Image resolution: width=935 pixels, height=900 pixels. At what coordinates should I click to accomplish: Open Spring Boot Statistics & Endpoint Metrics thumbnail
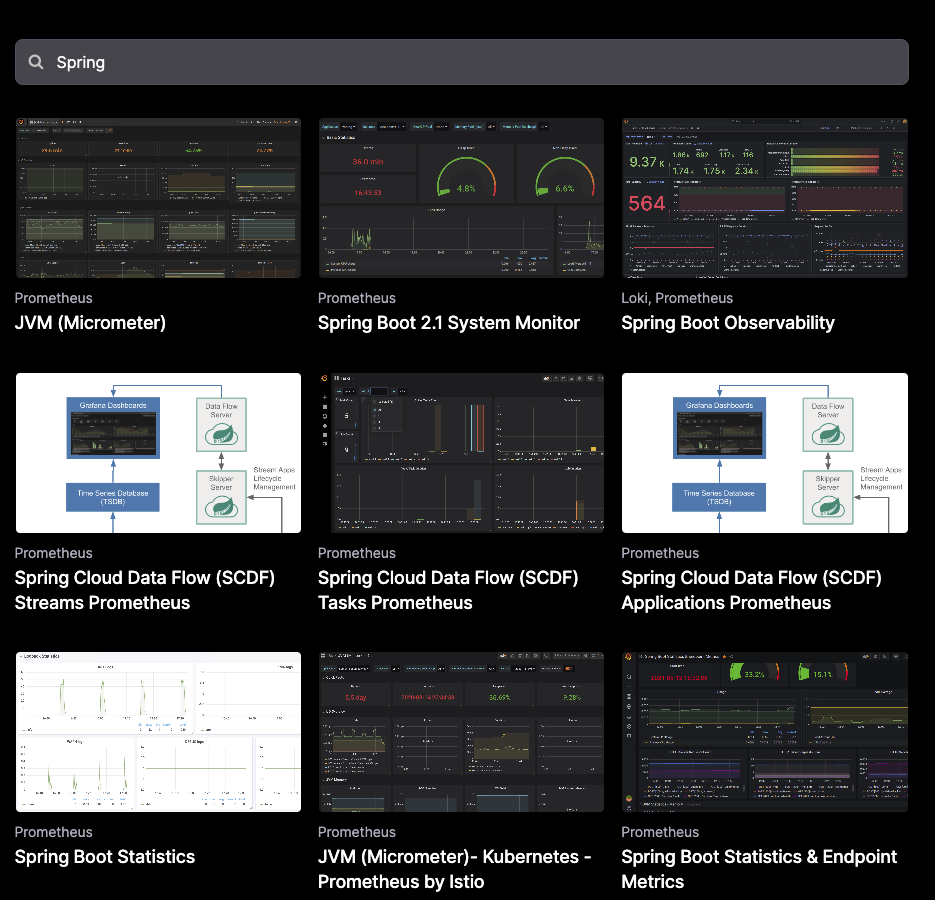(x=764, y=732)
